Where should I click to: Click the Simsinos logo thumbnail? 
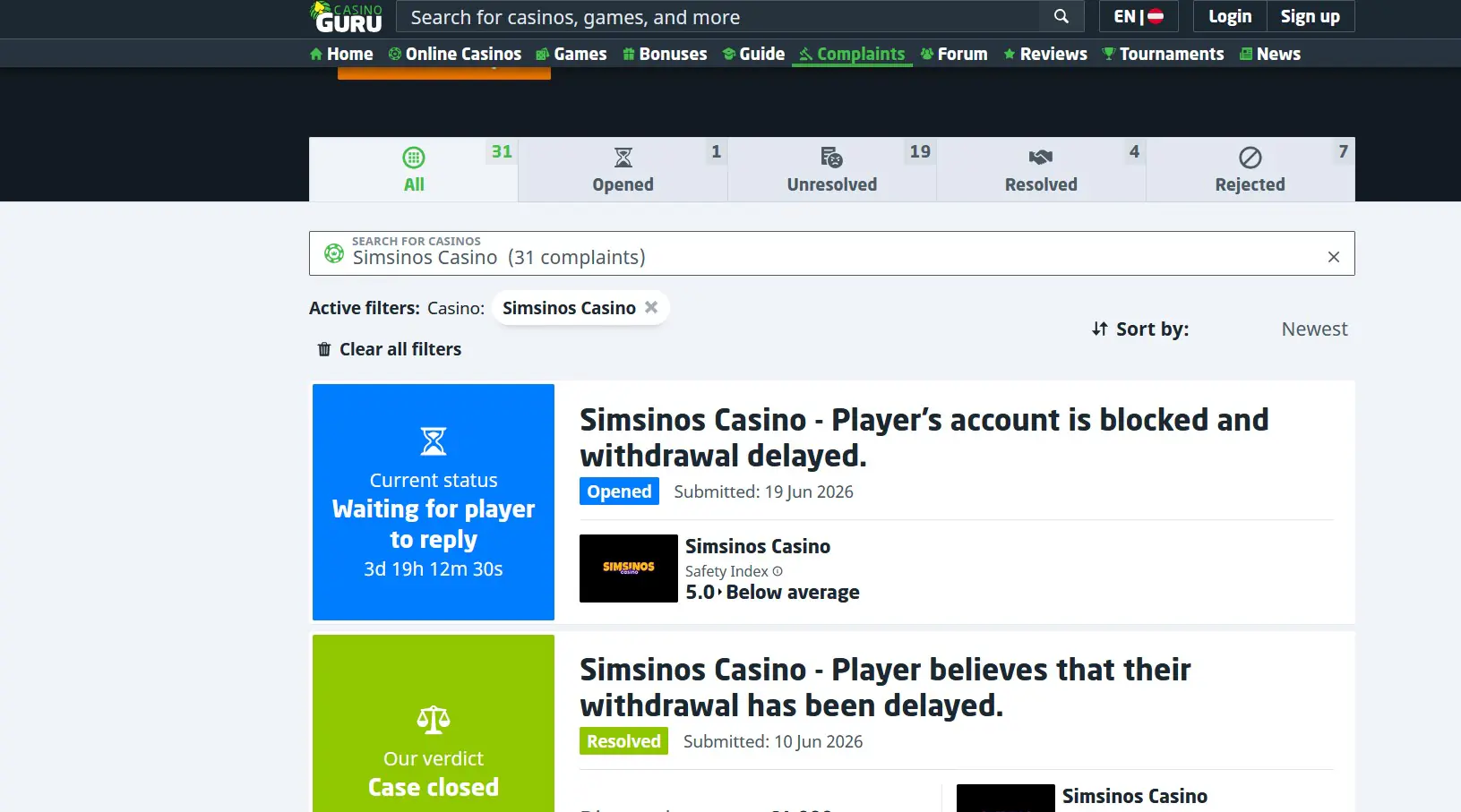629,568
